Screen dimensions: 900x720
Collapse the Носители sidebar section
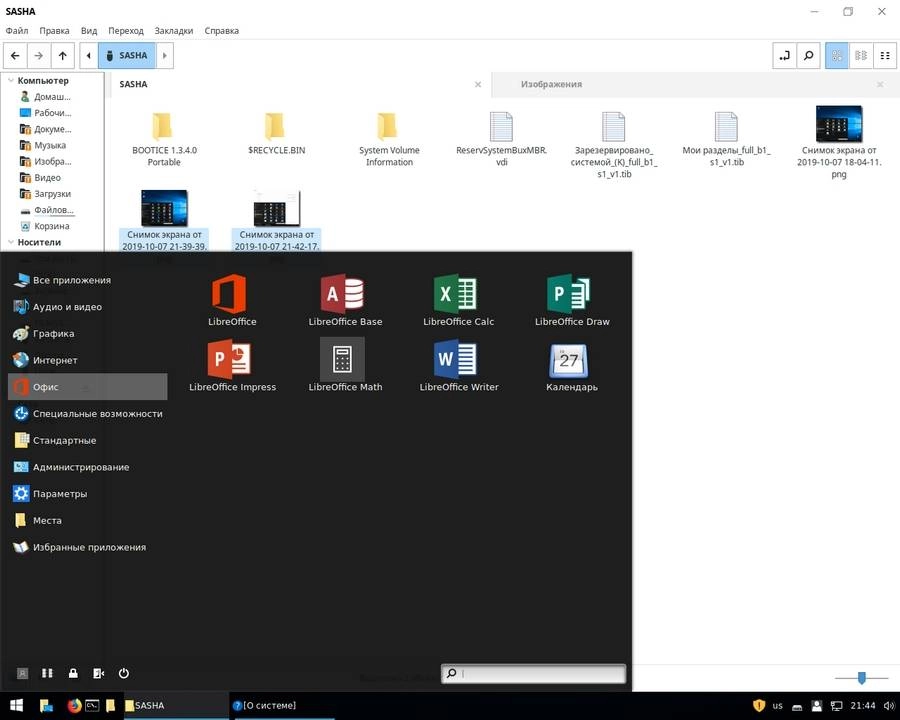pos(11,242)
